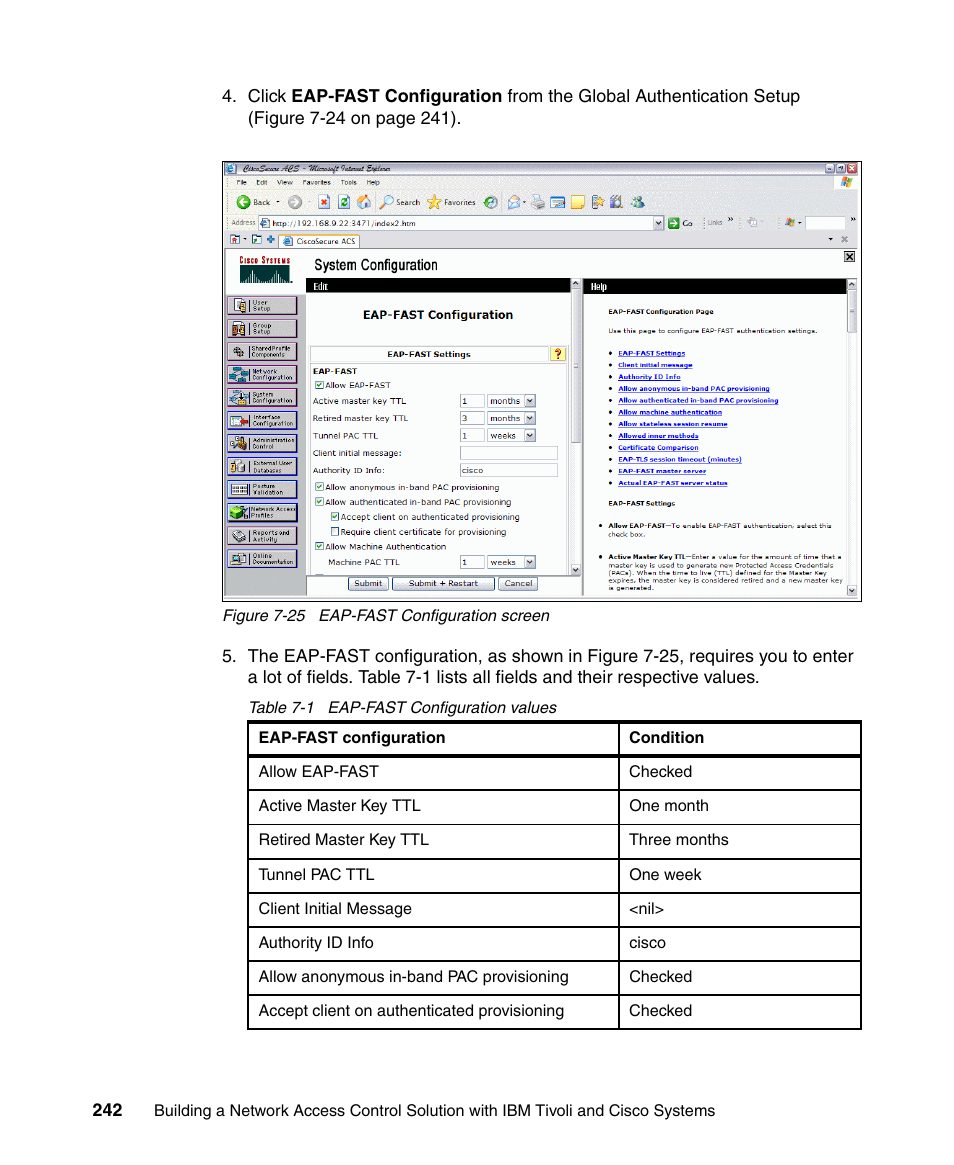Toggle Allow EAP-FAST checkbox

click(319, 385)
